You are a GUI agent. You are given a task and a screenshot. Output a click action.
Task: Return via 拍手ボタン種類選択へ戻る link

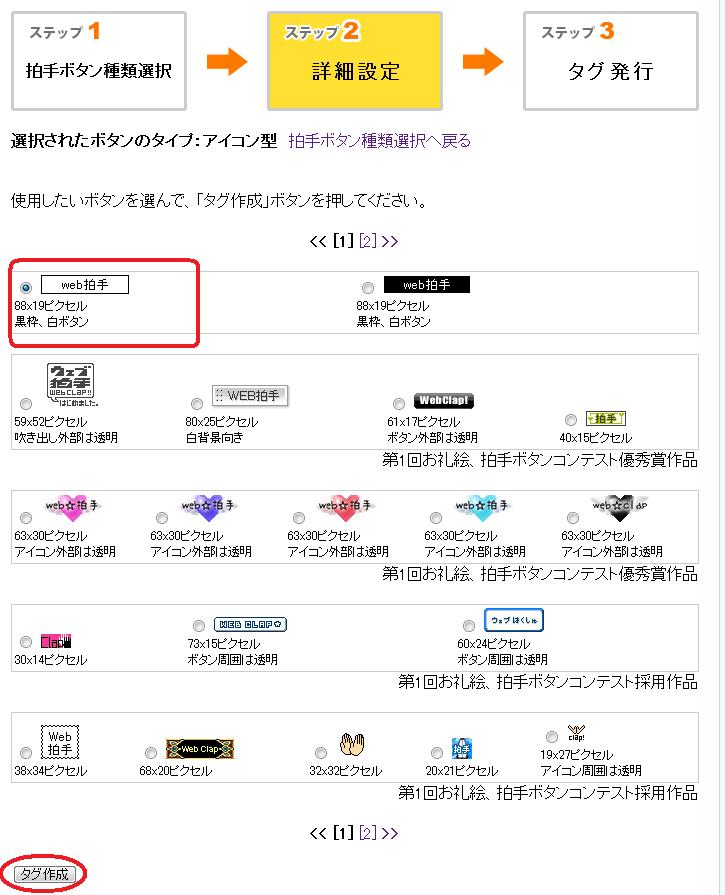(x=379, y=141)
